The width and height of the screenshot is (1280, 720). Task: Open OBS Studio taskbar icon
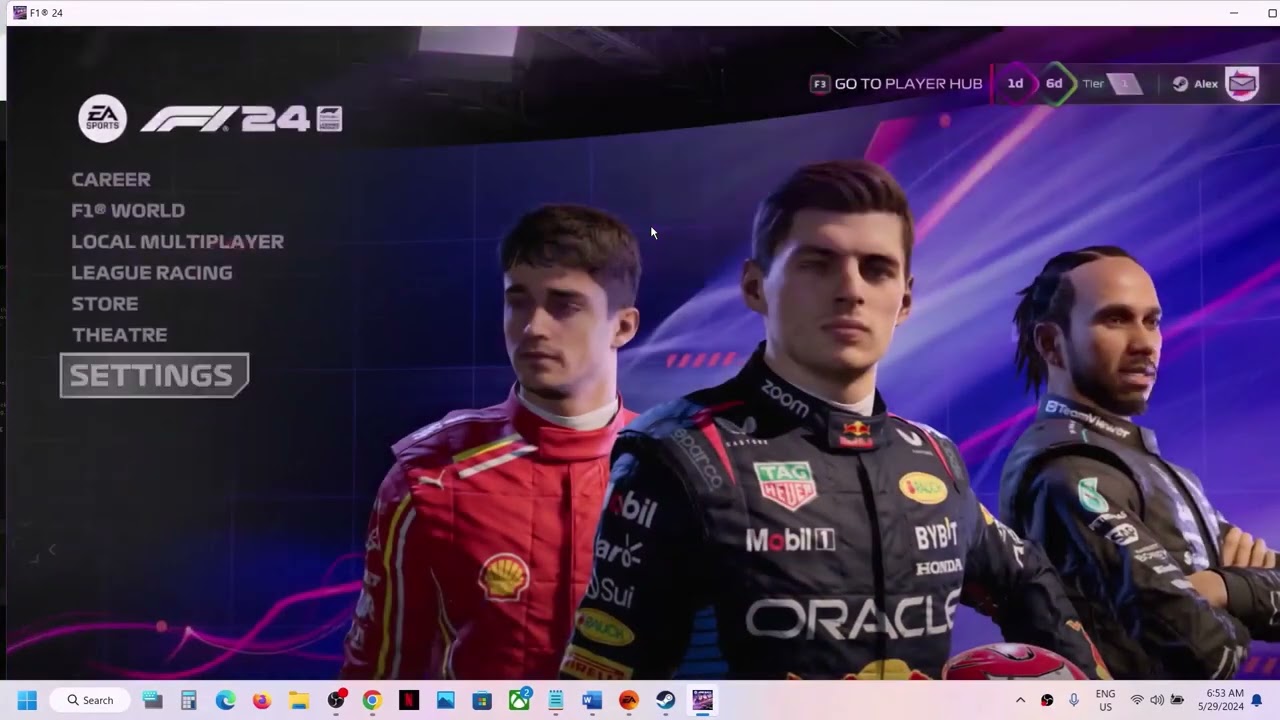(x=336, y=700)
